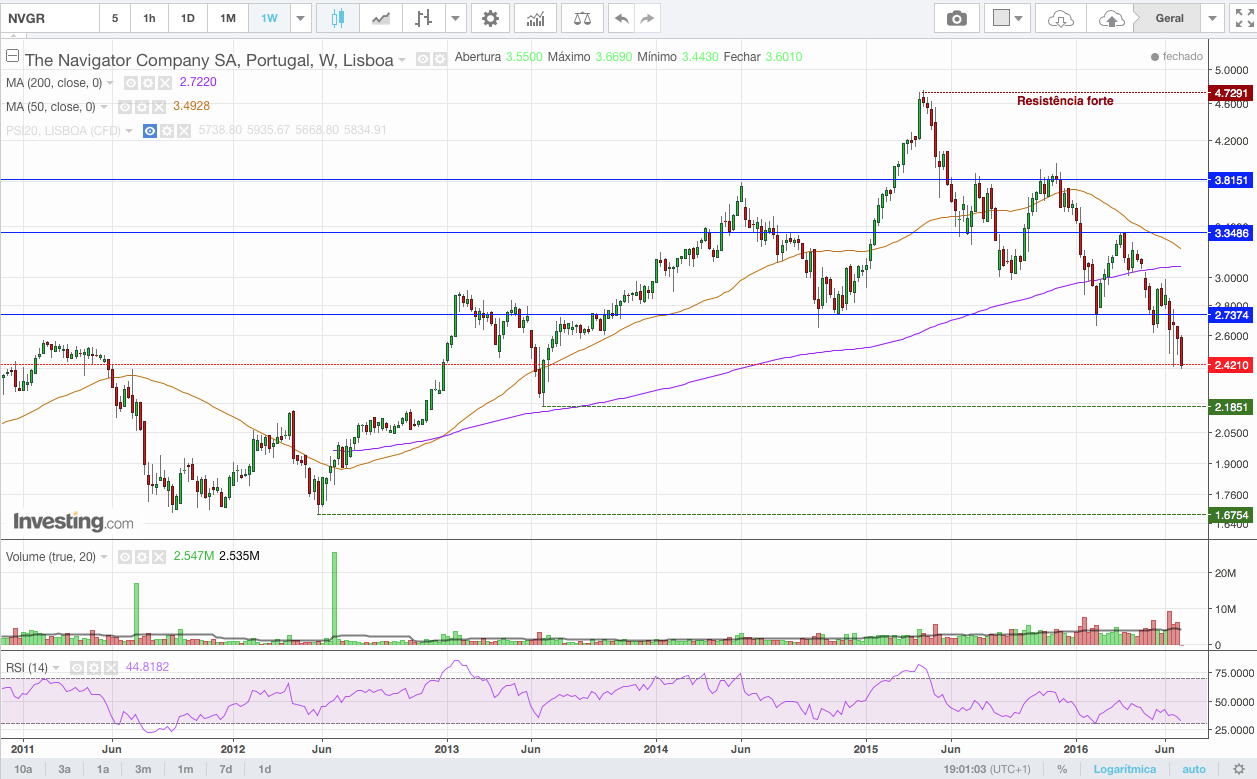The height and width of the screenshot is (779, 1257).
Task: Toggle Logarítmica scale mode
Action: (1124, 769)
